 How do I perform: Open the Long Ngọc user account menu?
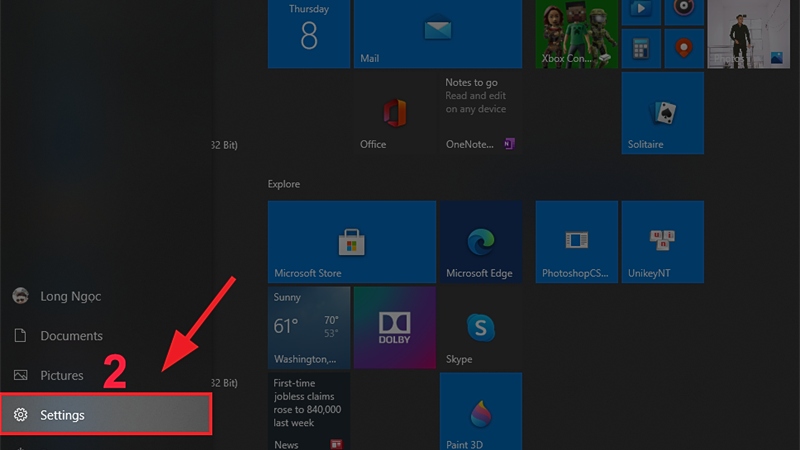pyautogui.click(x=107, y=296)
